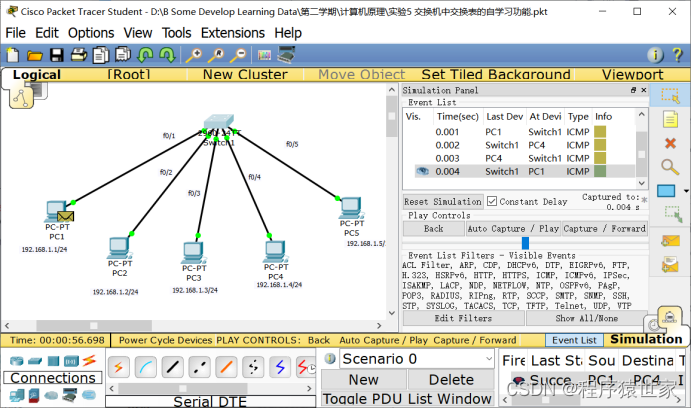Reset zoom with the magnifier R icon
The image size is (692, 408).
216,55
